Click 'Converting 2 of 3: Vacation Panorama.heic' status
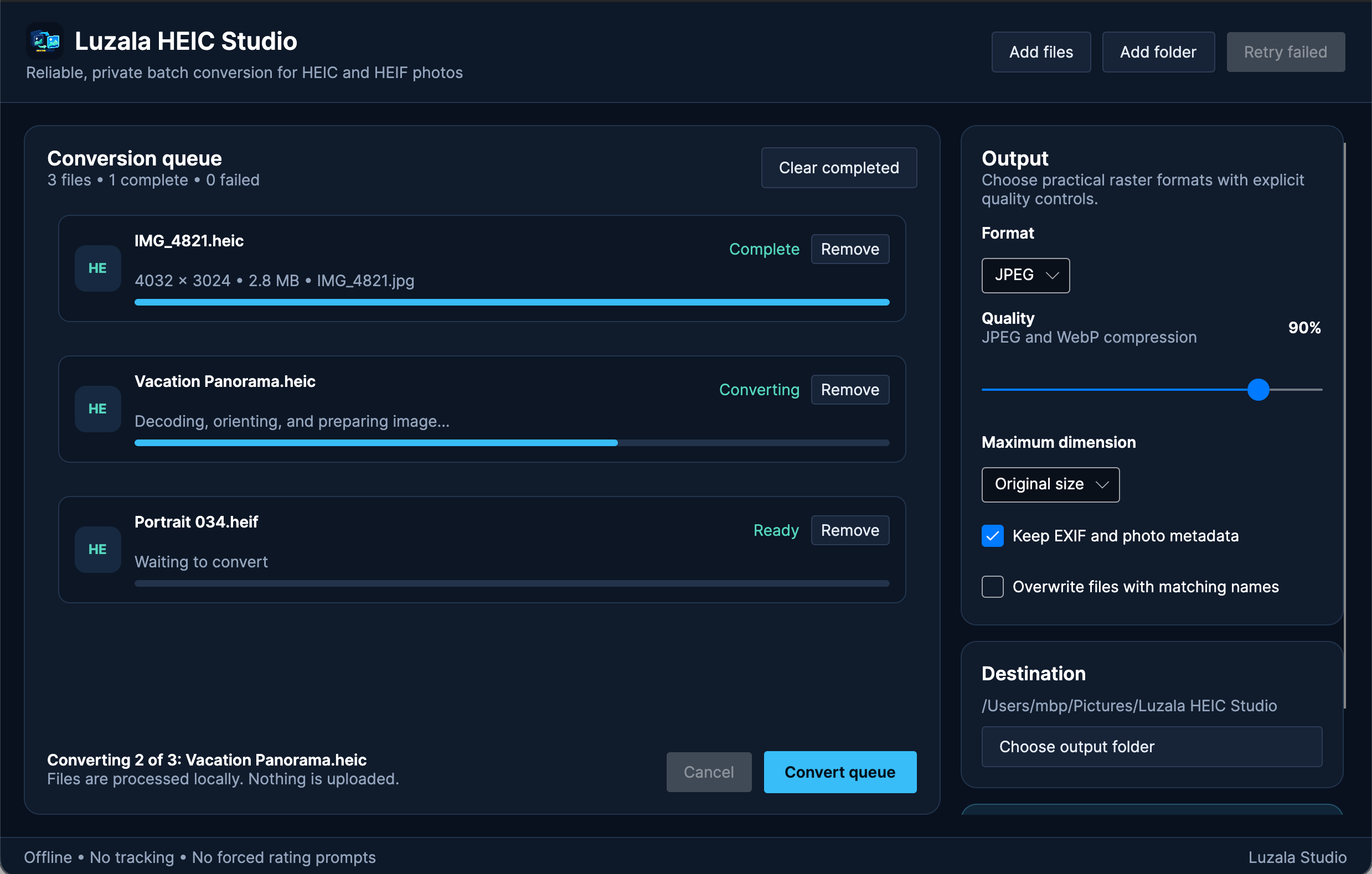Screen dimensions: 1372x874 207,761
